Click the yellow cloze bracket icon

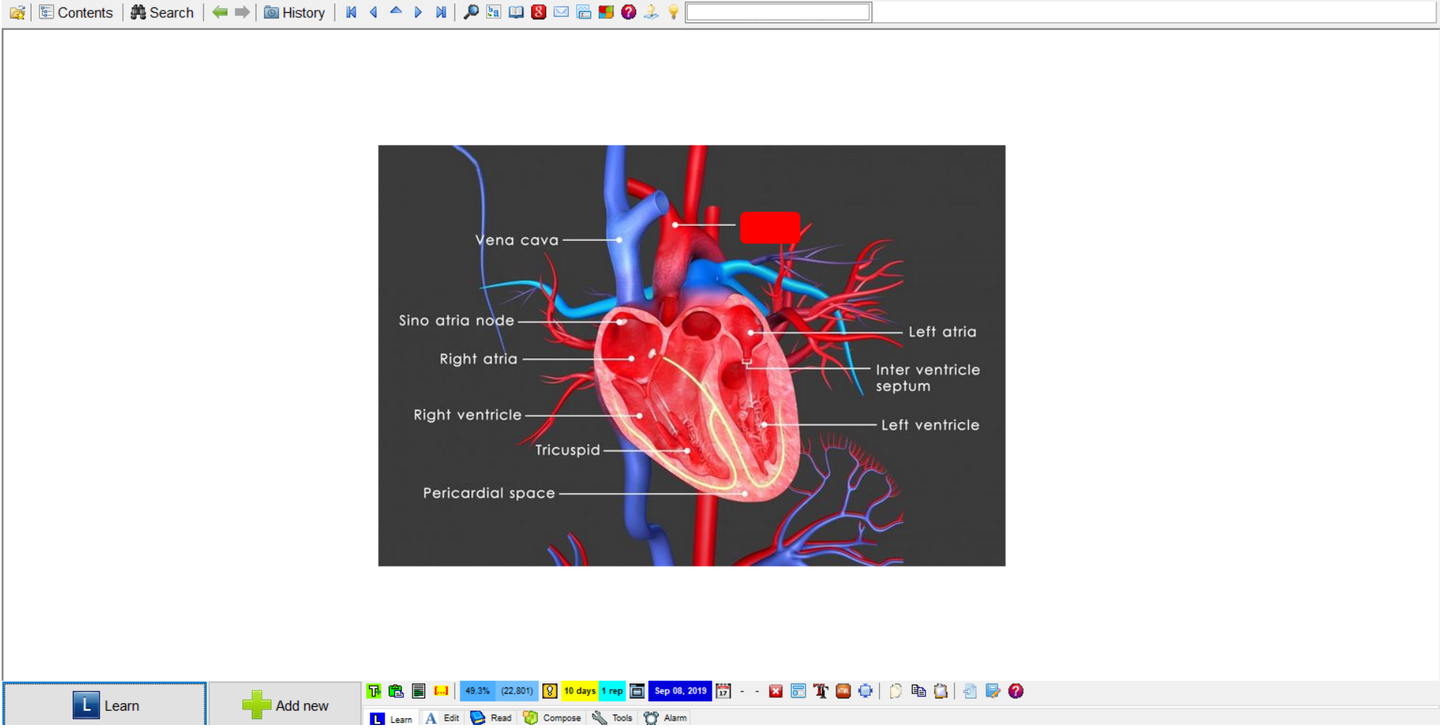point(441,691)
